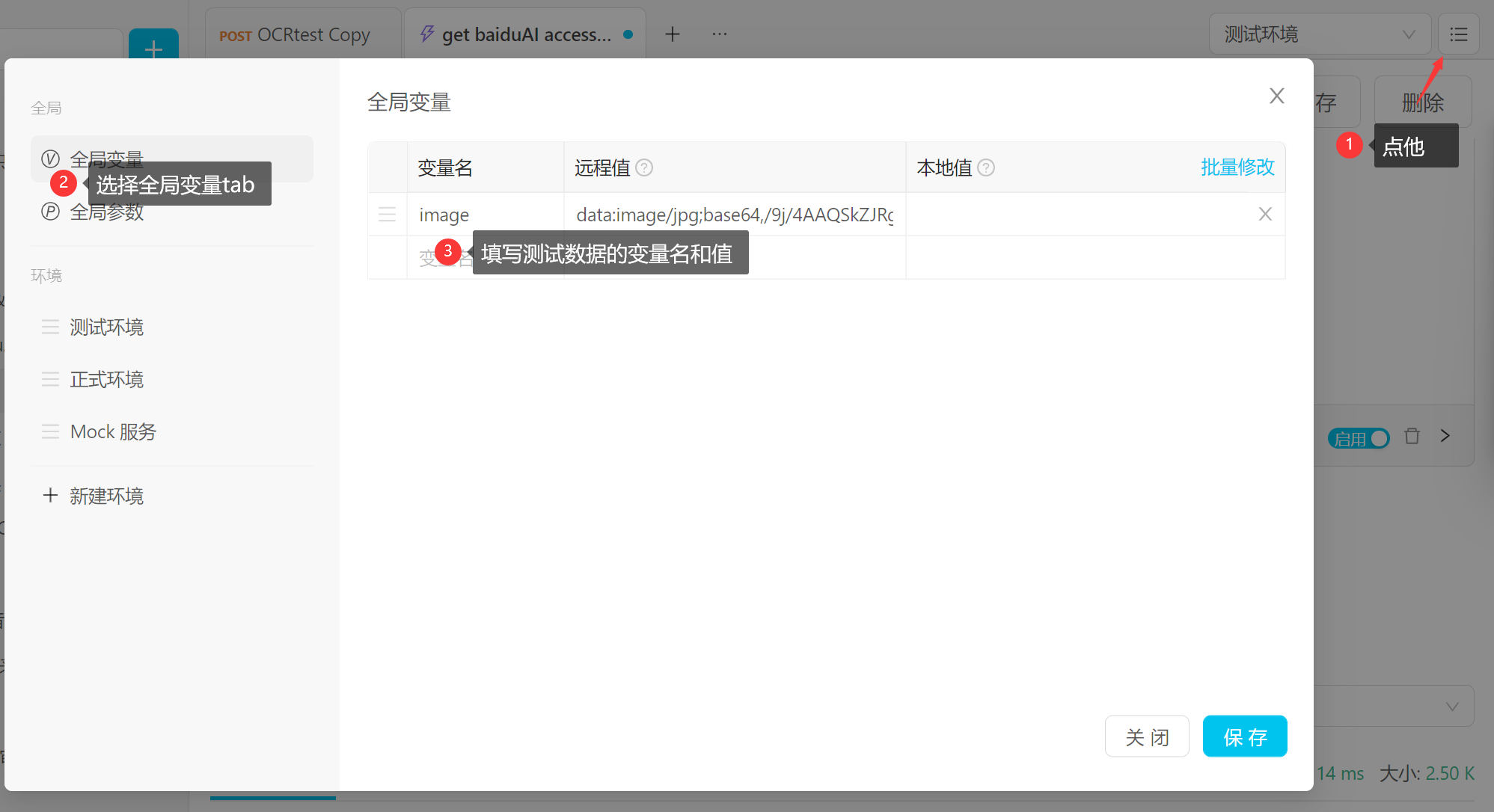Click the drag handle of image row
1494x812 pixels.
pyautogui.click(x=387, y=215)
